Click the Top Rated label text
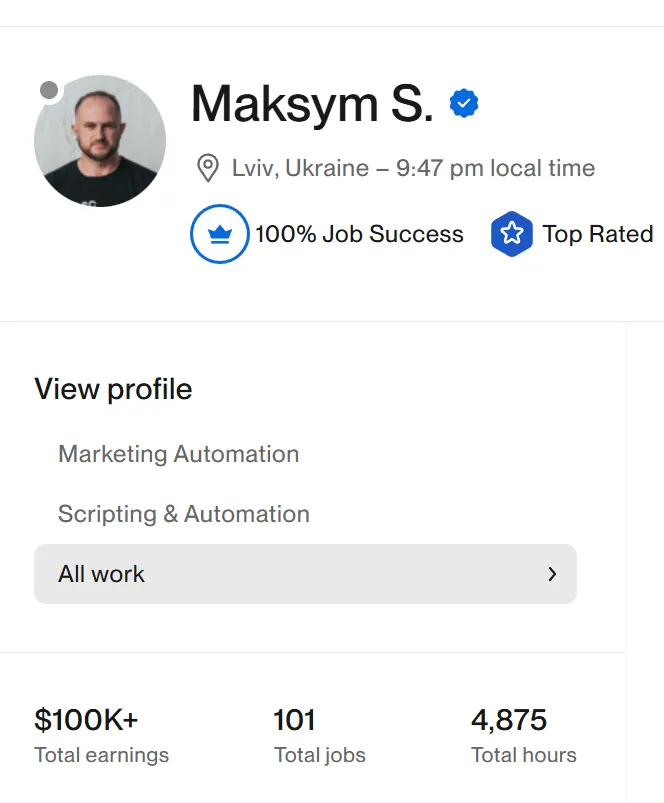Image resolution: width=664 pixels, height=803 pixels. pyautogui.click(x=597, y=234)
